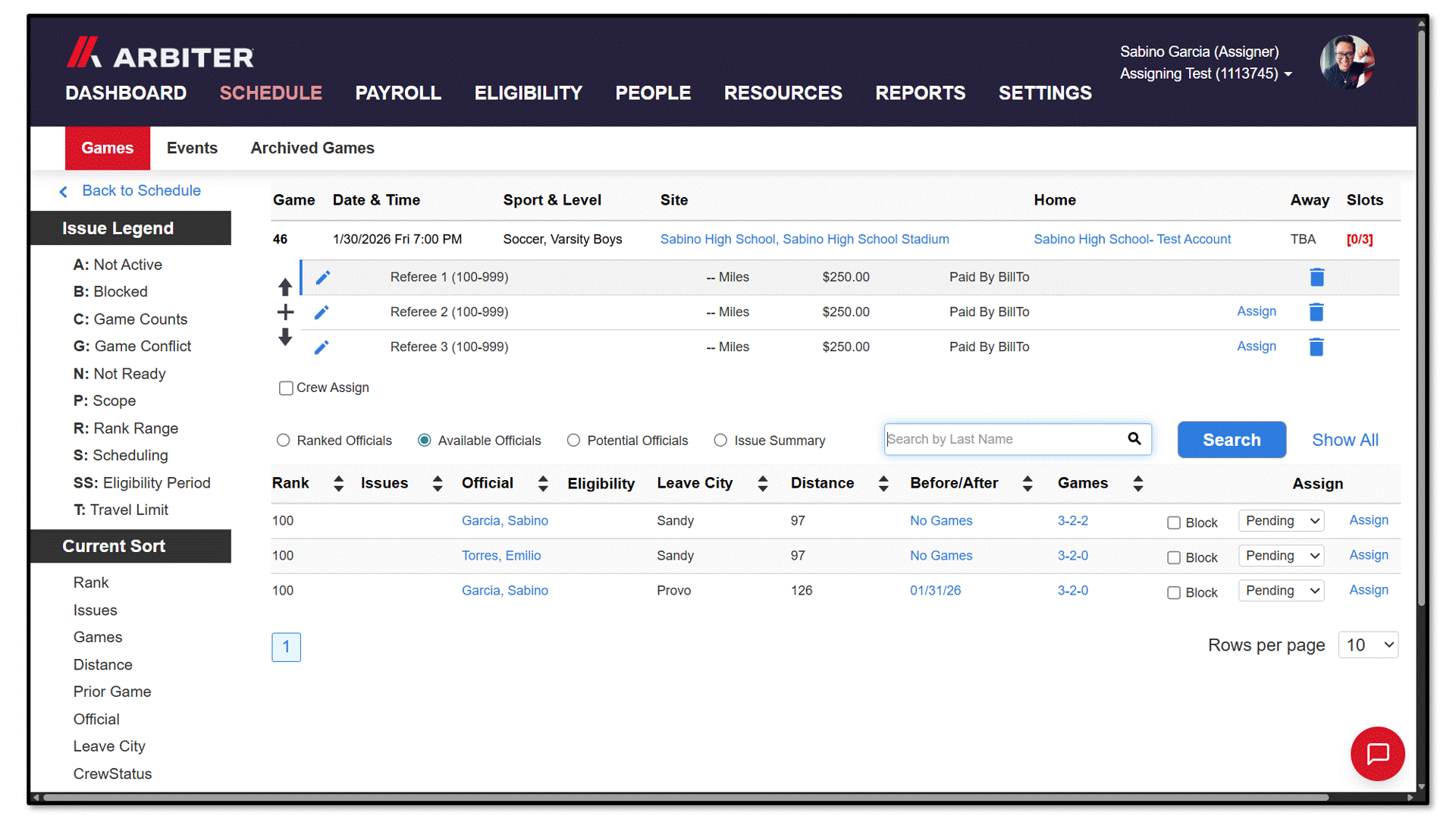Move slot up with the up arrow icon
Image resolution: width=1456 pixels, height=819 pixels.
(285, 287)
